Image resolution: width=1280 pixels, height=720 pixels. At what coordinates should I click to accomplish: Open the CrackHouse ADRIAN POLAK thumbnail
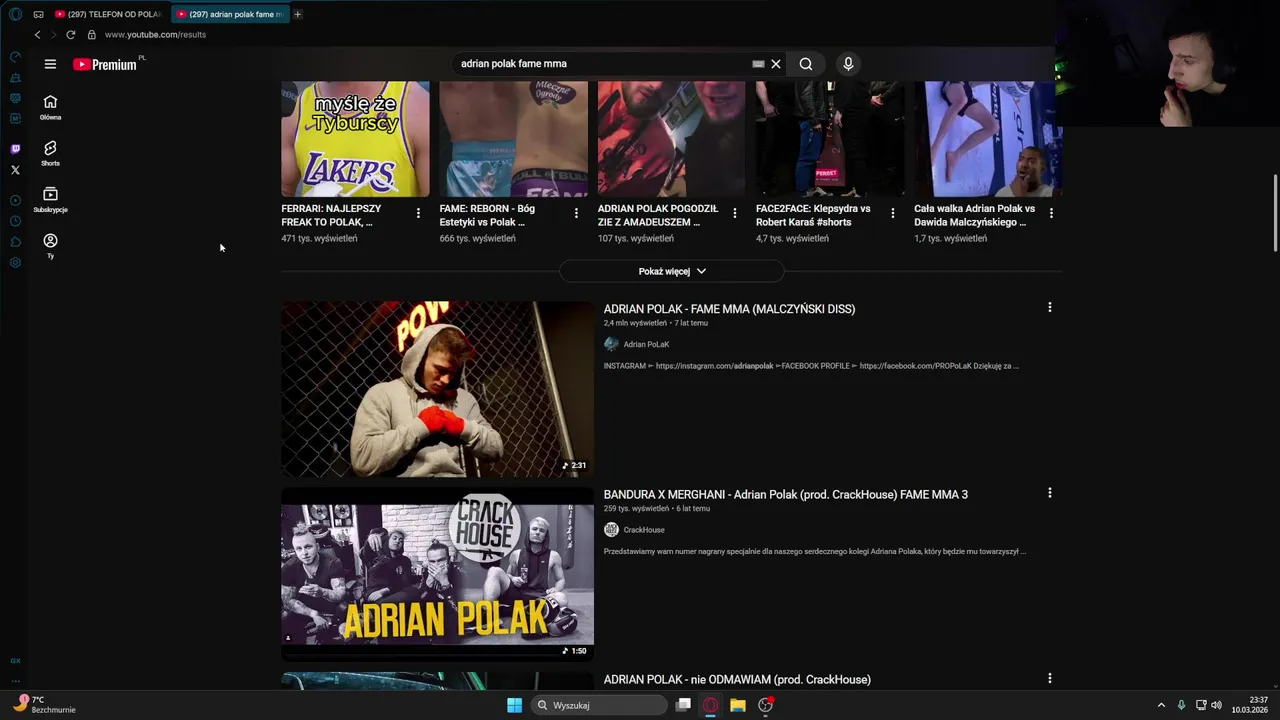[x=437, y=574]
